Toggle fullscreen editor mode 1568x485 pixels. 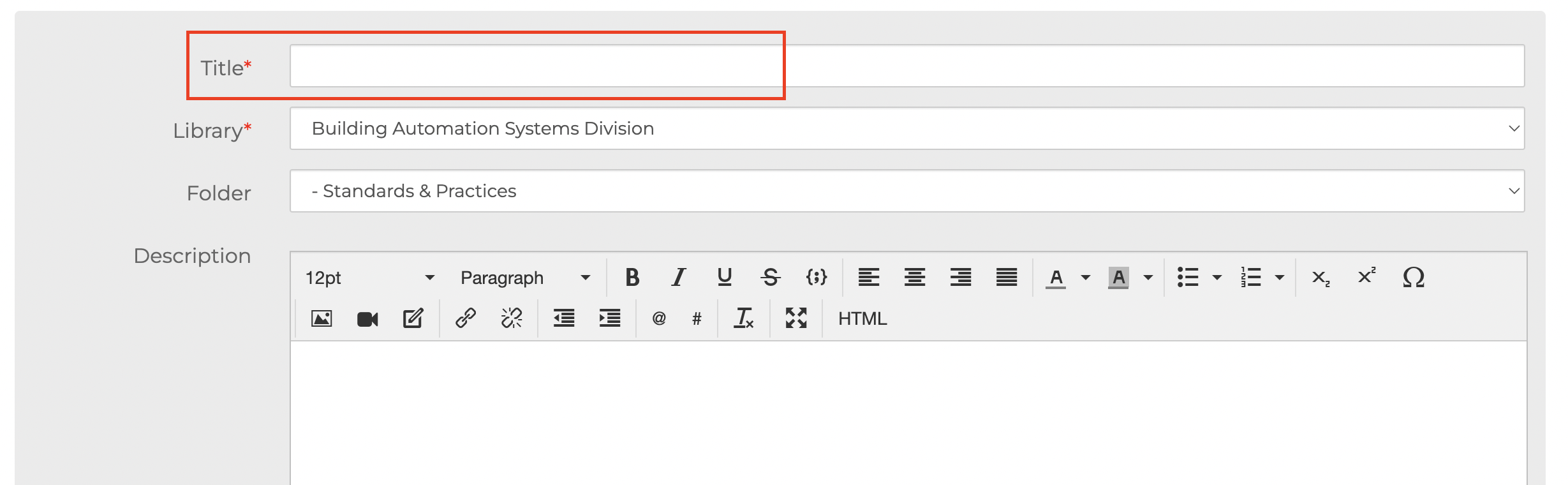[x=796, y=318]
